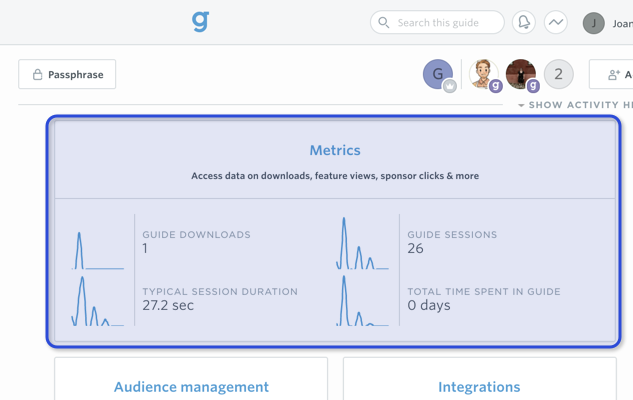This screenshot has height=400, width=633.
Task: Click the Typical Session Duration sparkline
Action: (98, 301)
